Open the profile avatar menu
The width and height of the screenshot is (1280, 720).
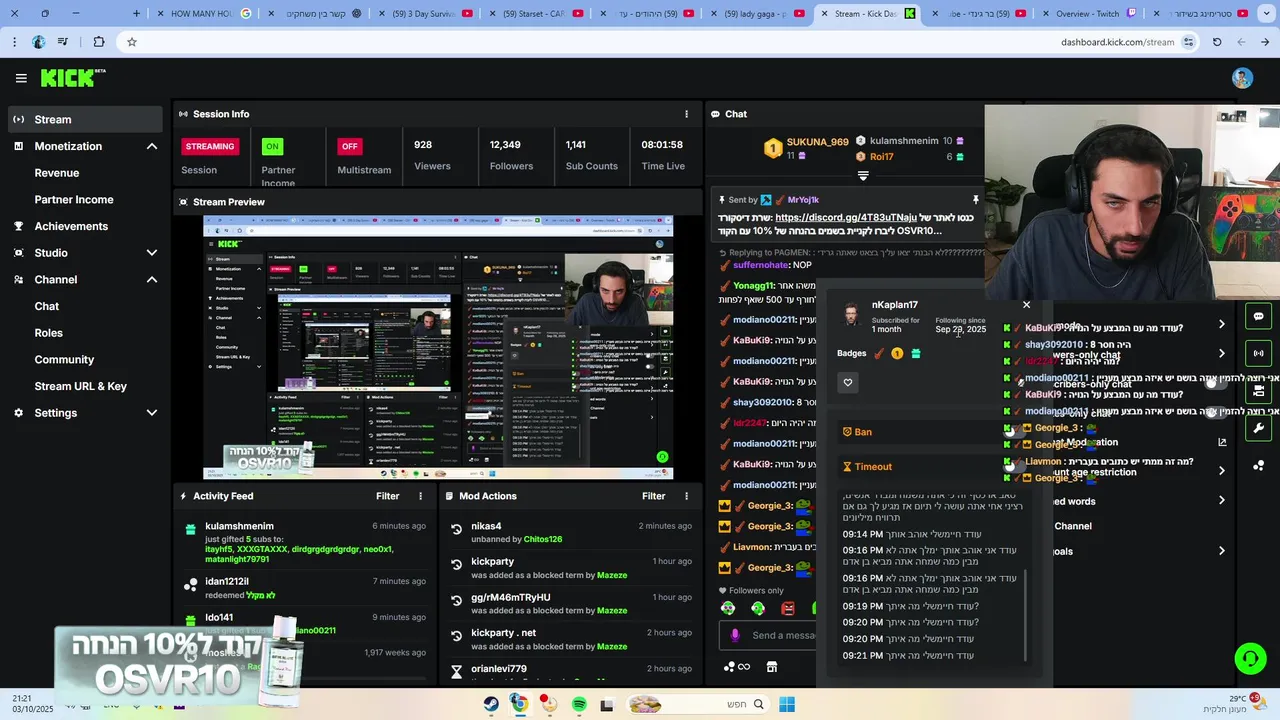click(1242, 78)
